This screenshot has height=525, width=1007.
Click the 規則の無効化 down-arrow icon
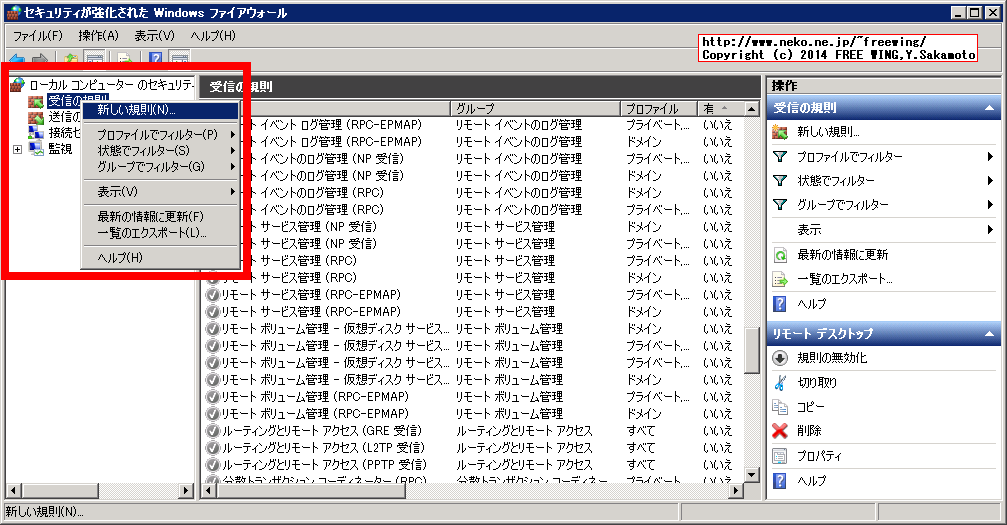[x=780, y=358]
